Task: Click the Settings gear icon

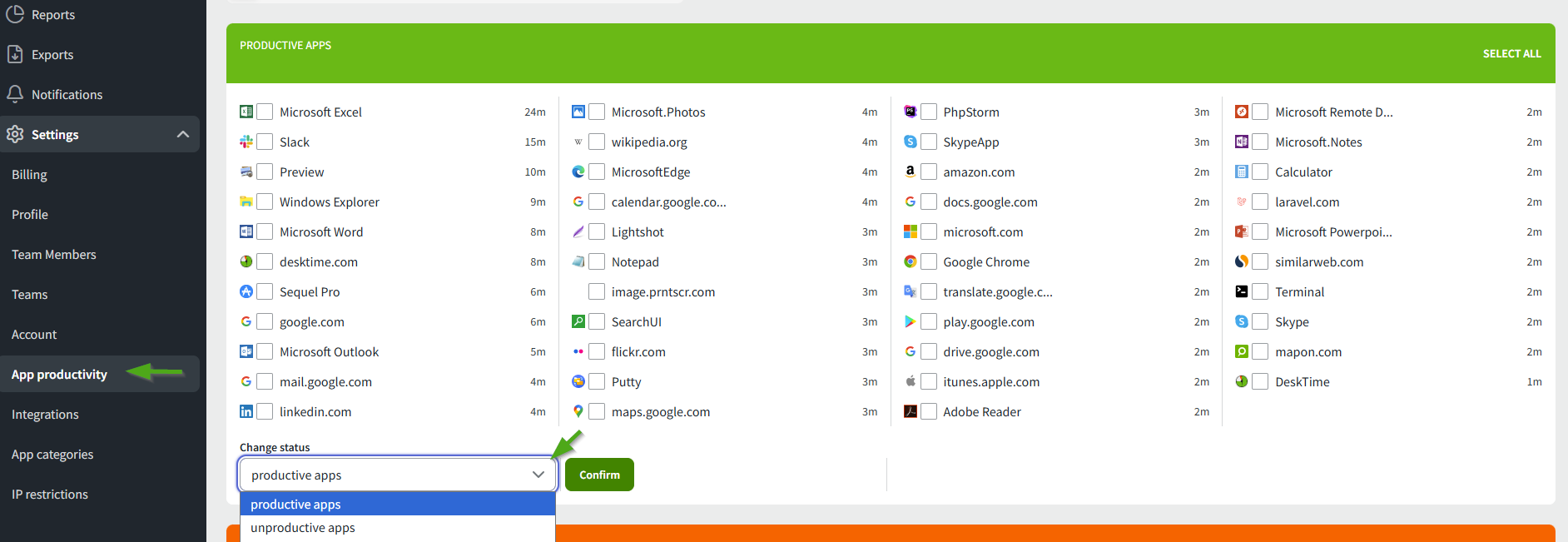Action: pos(15,134)
